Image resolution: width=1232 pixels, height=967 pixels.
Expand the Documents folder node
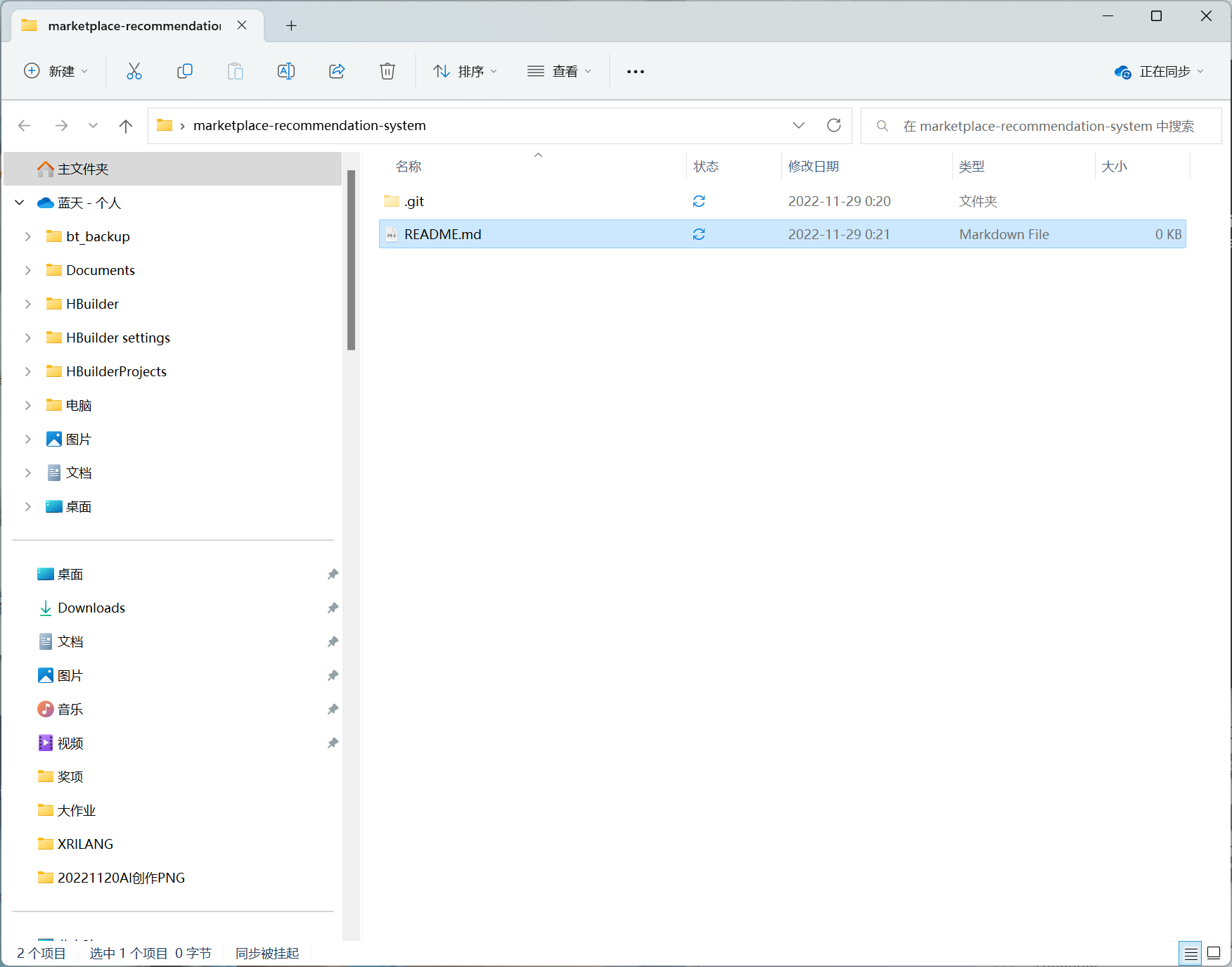[x=28, y=270]
